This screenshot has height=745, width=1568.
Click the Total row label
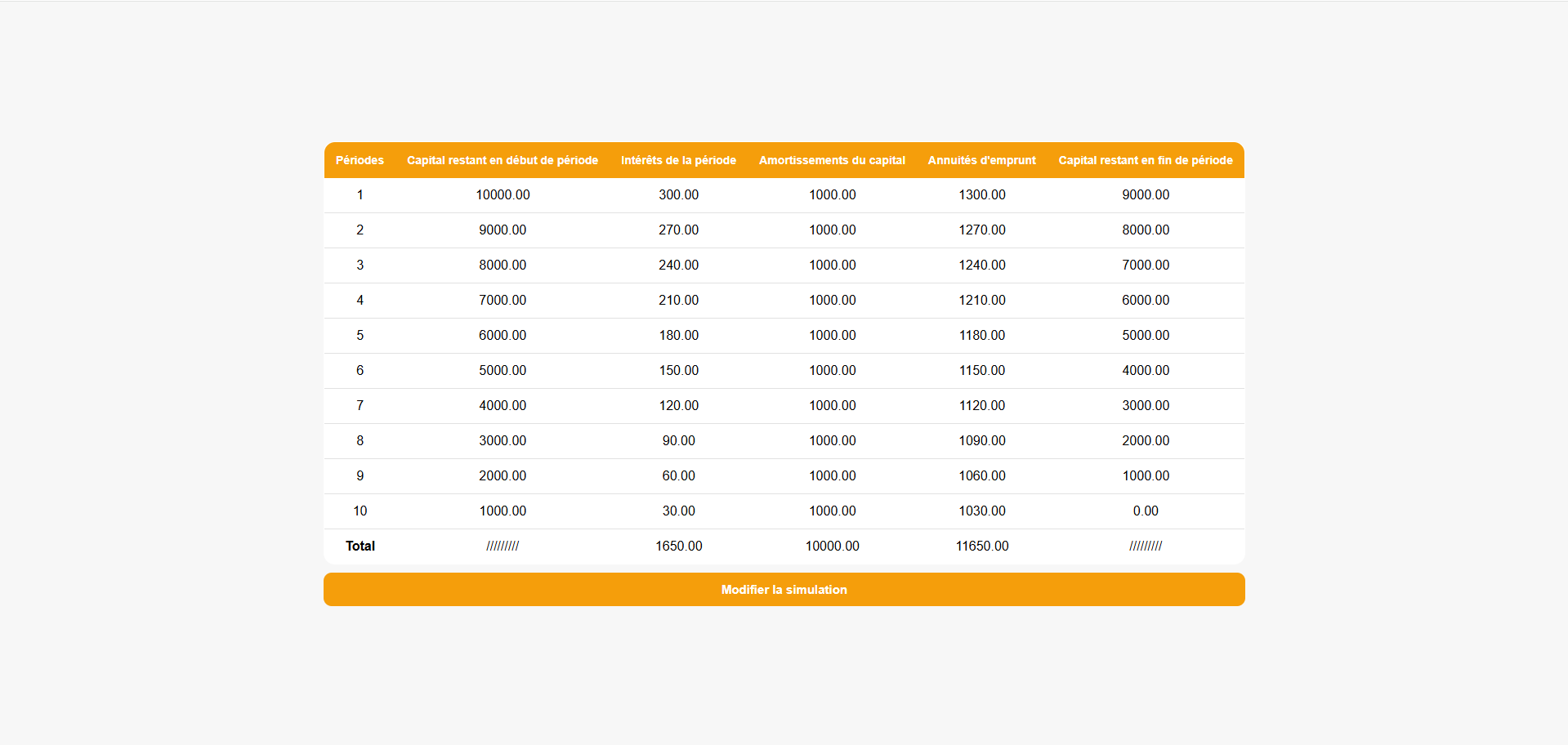(360, 546)
